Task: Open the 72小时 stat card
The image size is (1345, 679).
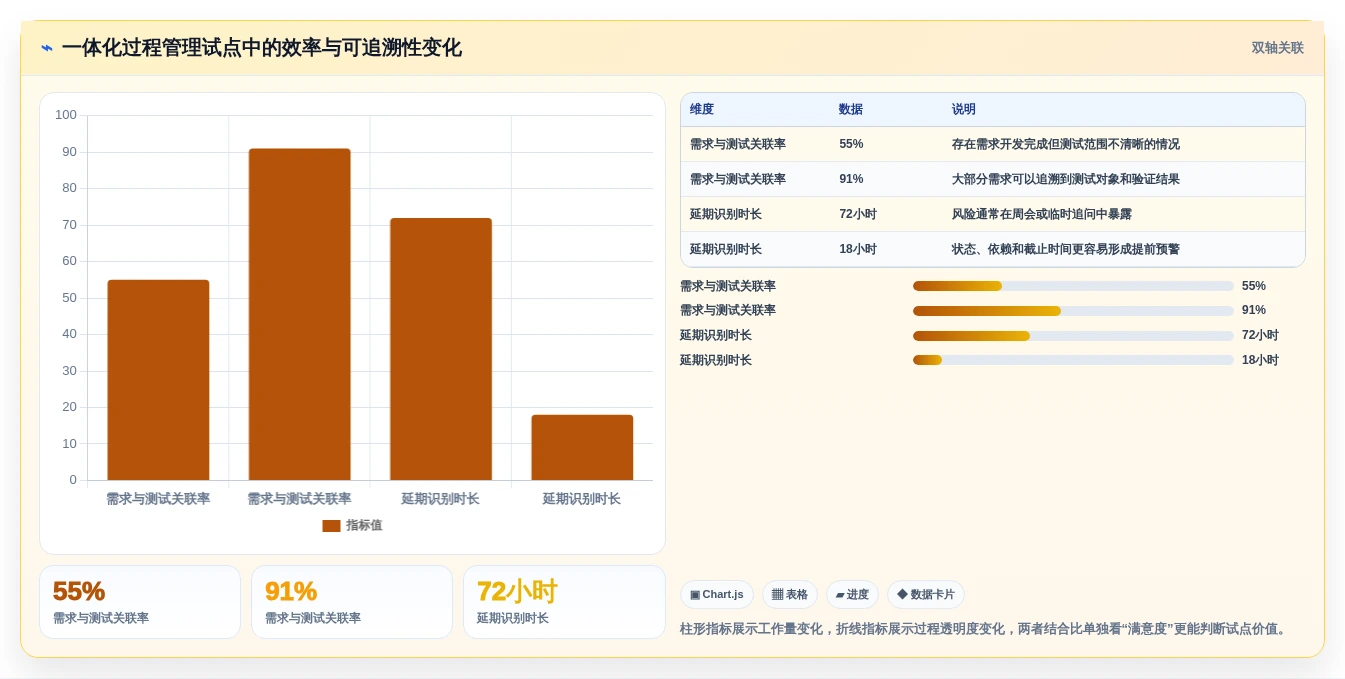Action: coord(564,602)
